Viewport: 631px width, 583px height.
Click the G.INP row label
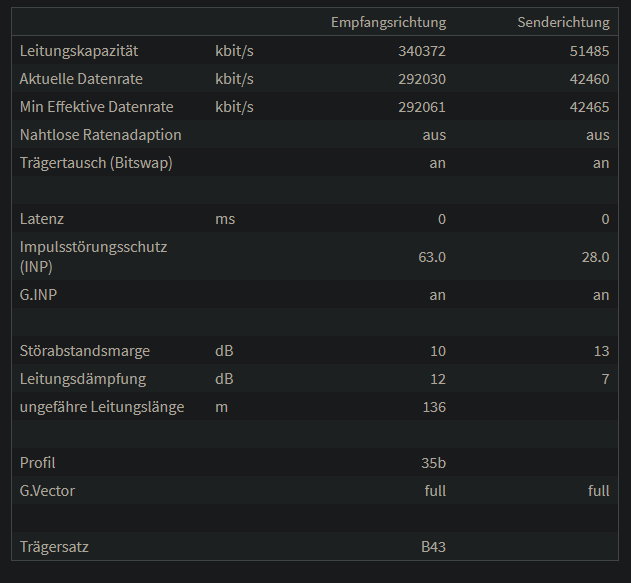click(x=39, y=295)
